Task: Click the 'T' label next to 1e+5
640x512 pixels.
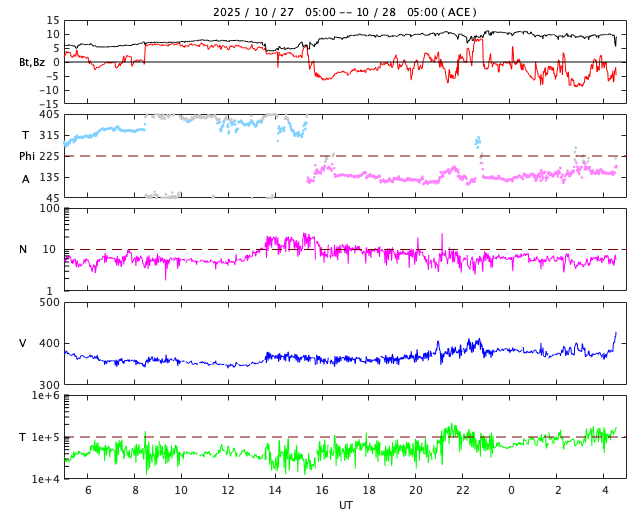Action: pyautogui.click(x=23, y=437)
